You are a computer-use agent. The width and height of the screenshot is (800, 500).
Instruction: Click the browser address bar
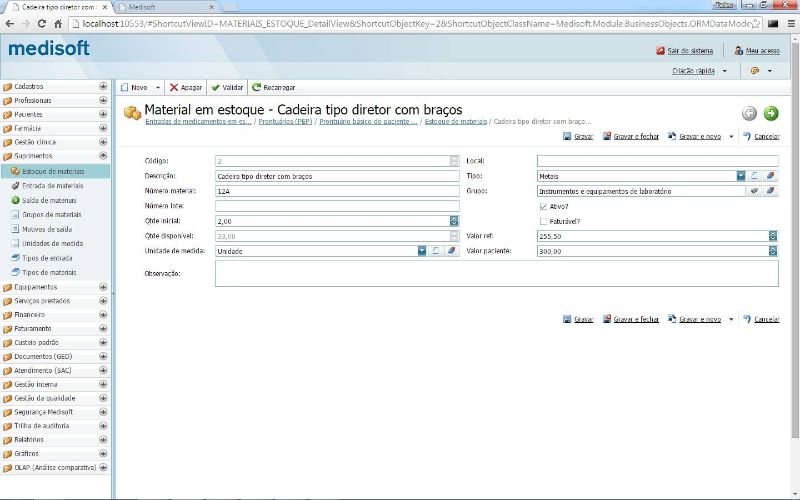tap(416, 23)
